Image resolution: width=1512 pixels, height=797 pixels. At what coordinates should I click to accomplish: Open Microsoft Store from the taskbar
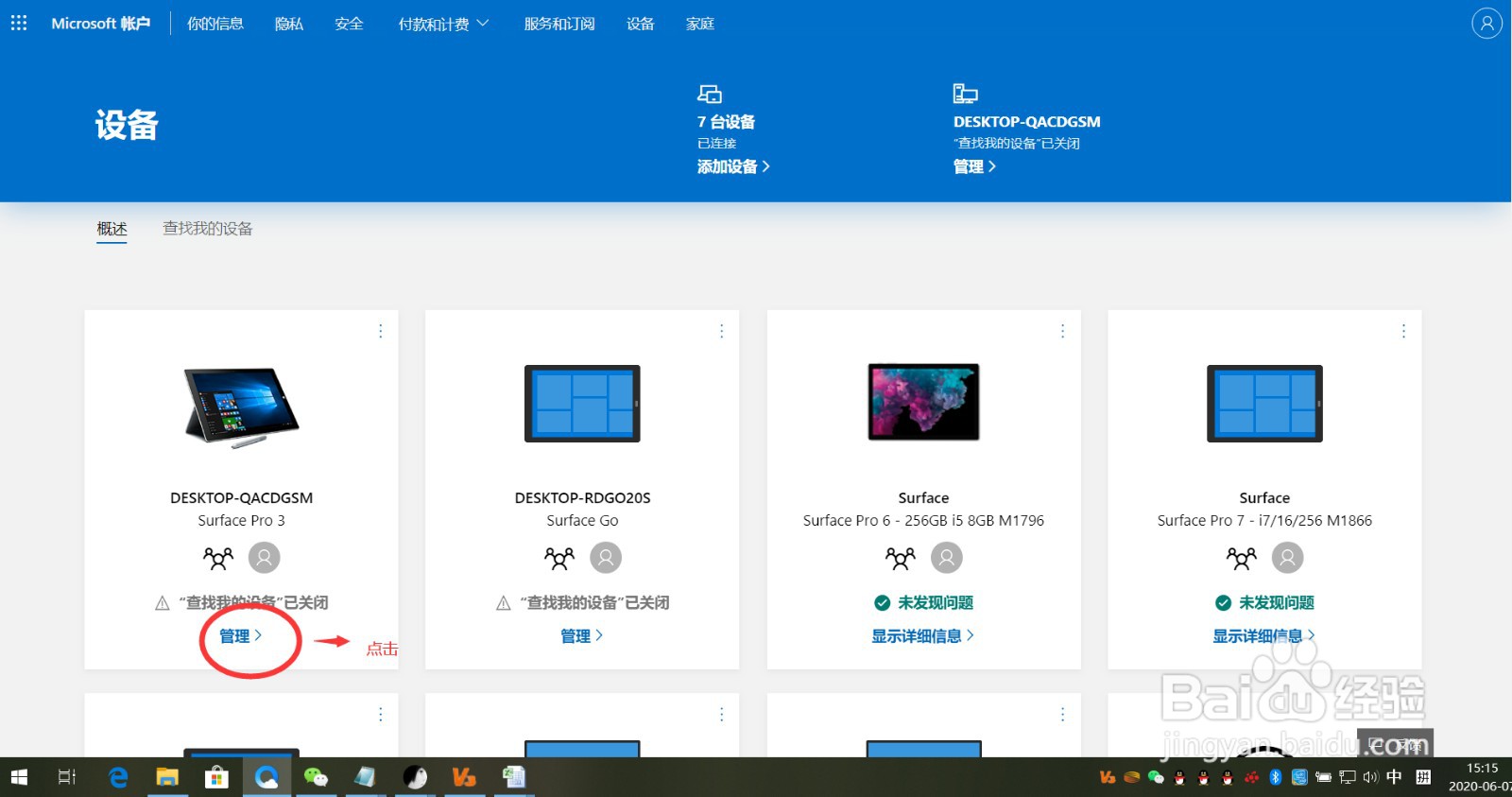tap(217, 777)
